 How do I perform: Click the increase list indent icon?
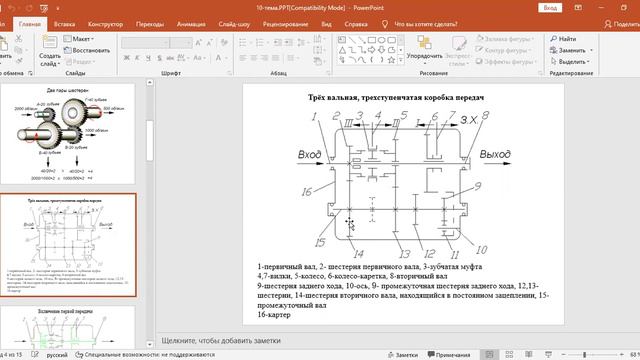pos(288,43)
